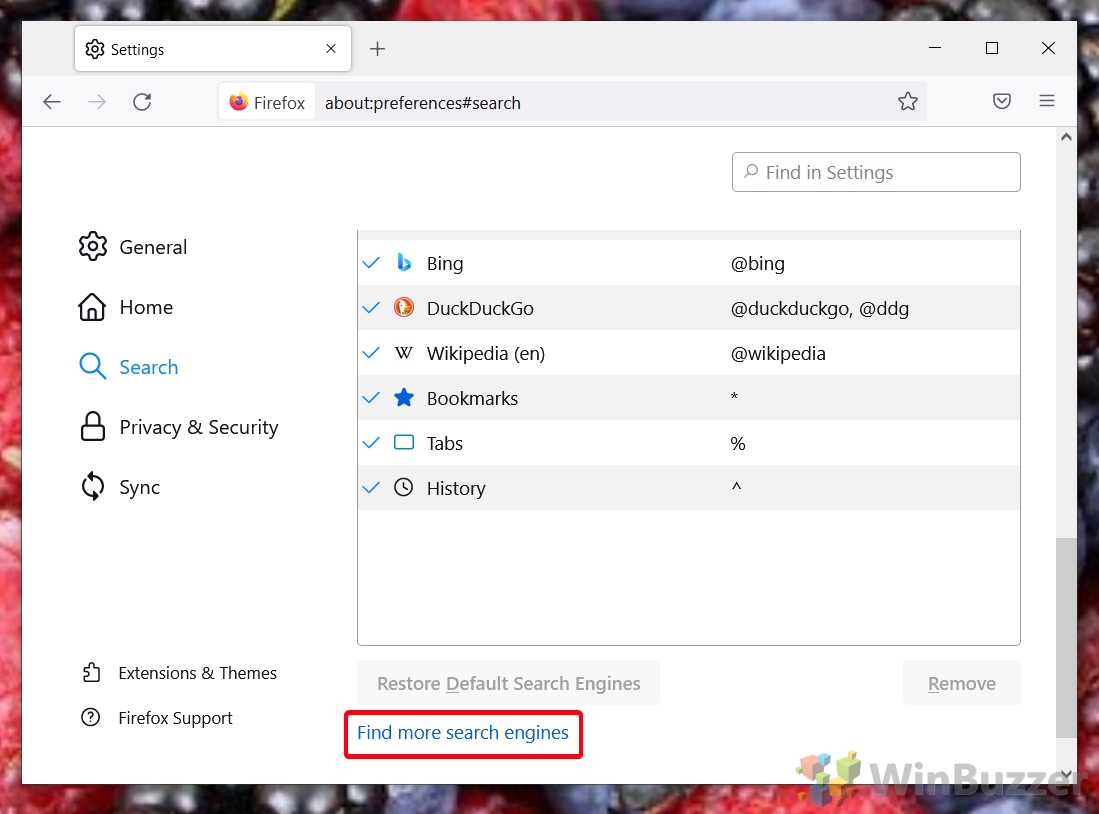The height and width of the screenshot is (814, 1099).
Task: Select the History row name
Action: click(456, 488)
